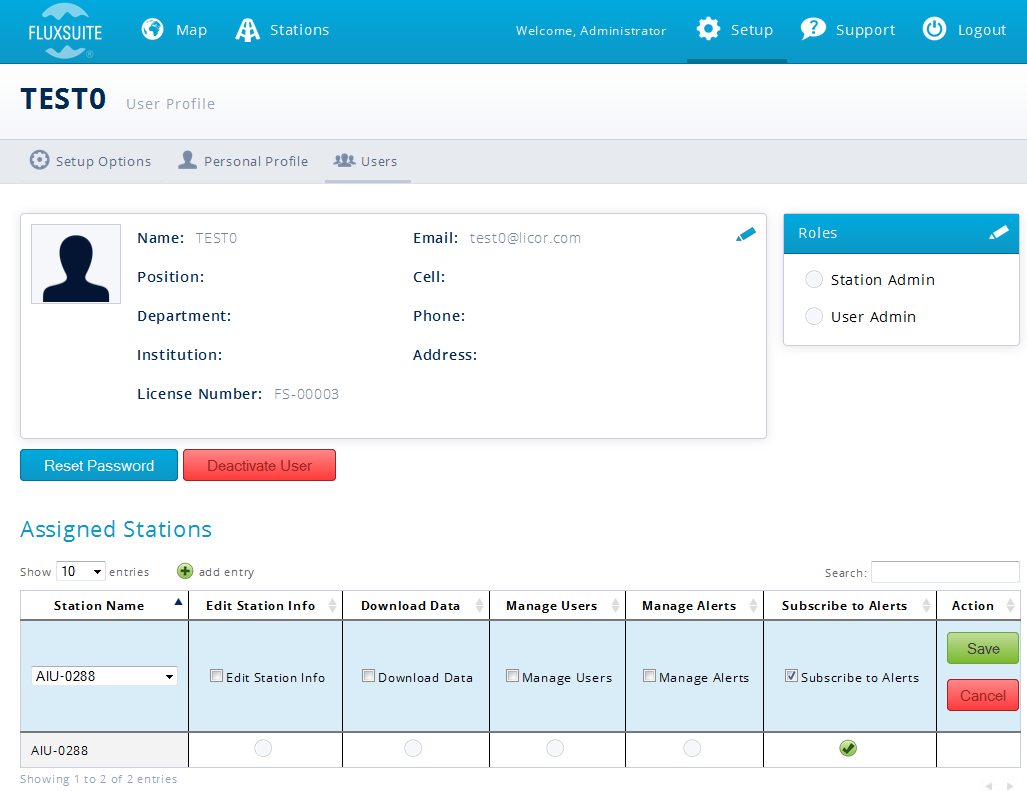Viewport: 1027px width, 791px height.
Task: Click in the Search input field
Action: [x=945, y=572]
